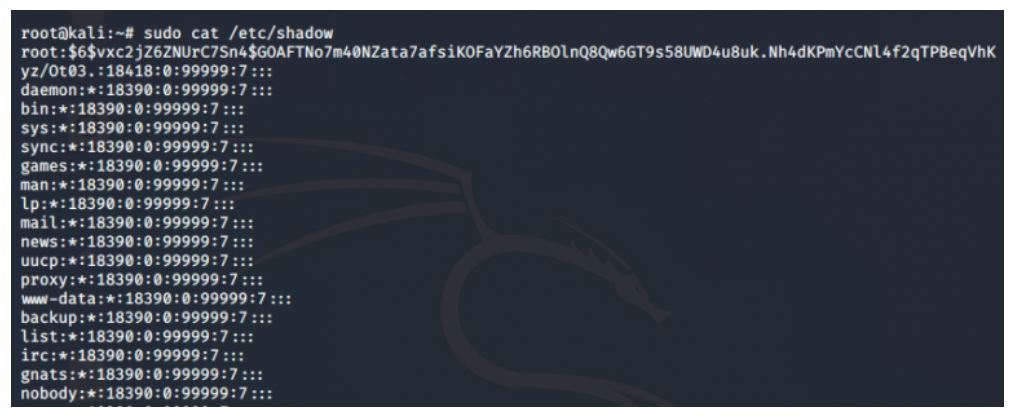This screenshot has width=1021, height=418.
Task: Click the www-data account entry
Action: (156, 299)
